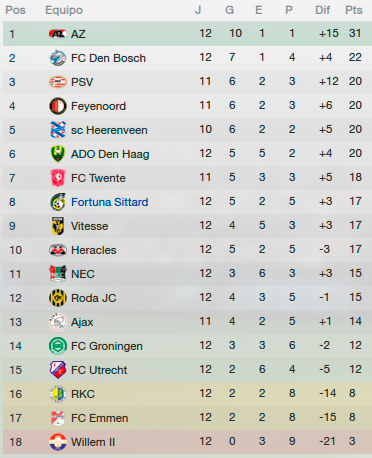Sort by the Pos column header

pos(15,10)
